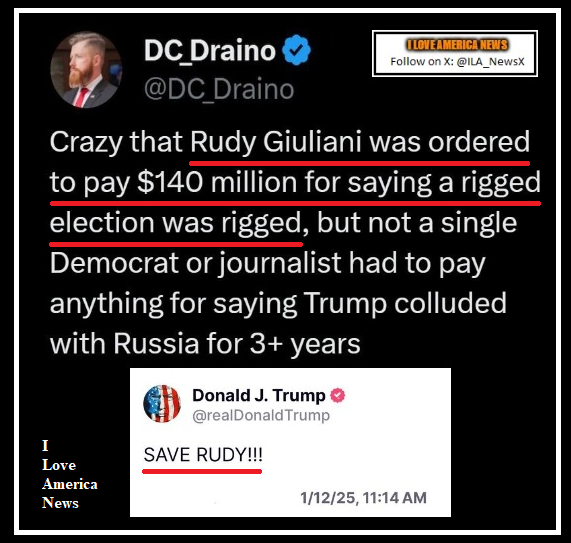The height and width of the screenshot is (543, 571).
Task: Click the red underline beneath SAVE RUDY
Action: (202, 471)
